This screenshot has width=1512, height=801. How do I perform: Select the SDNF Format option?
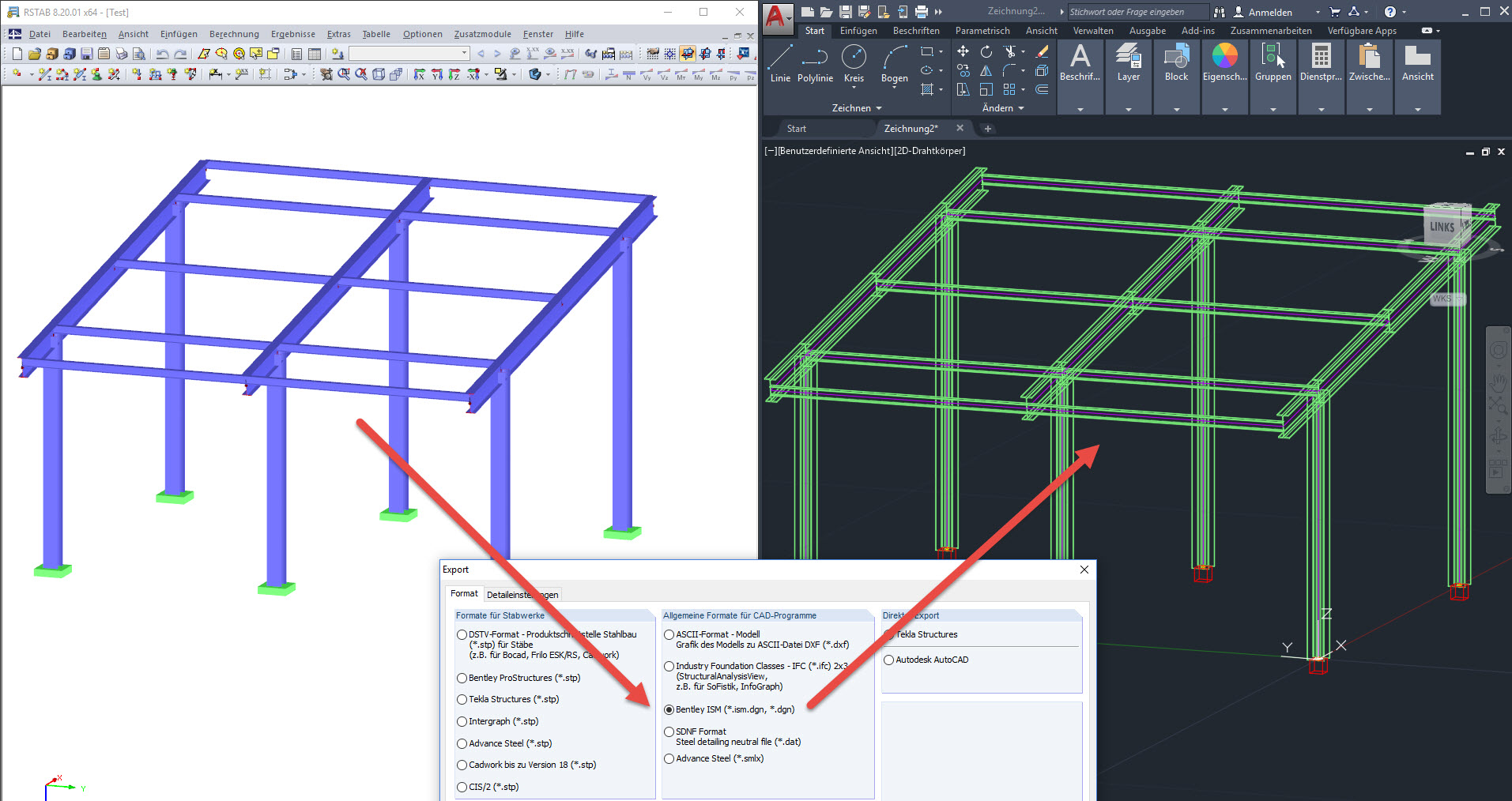(x=669, y=731)
